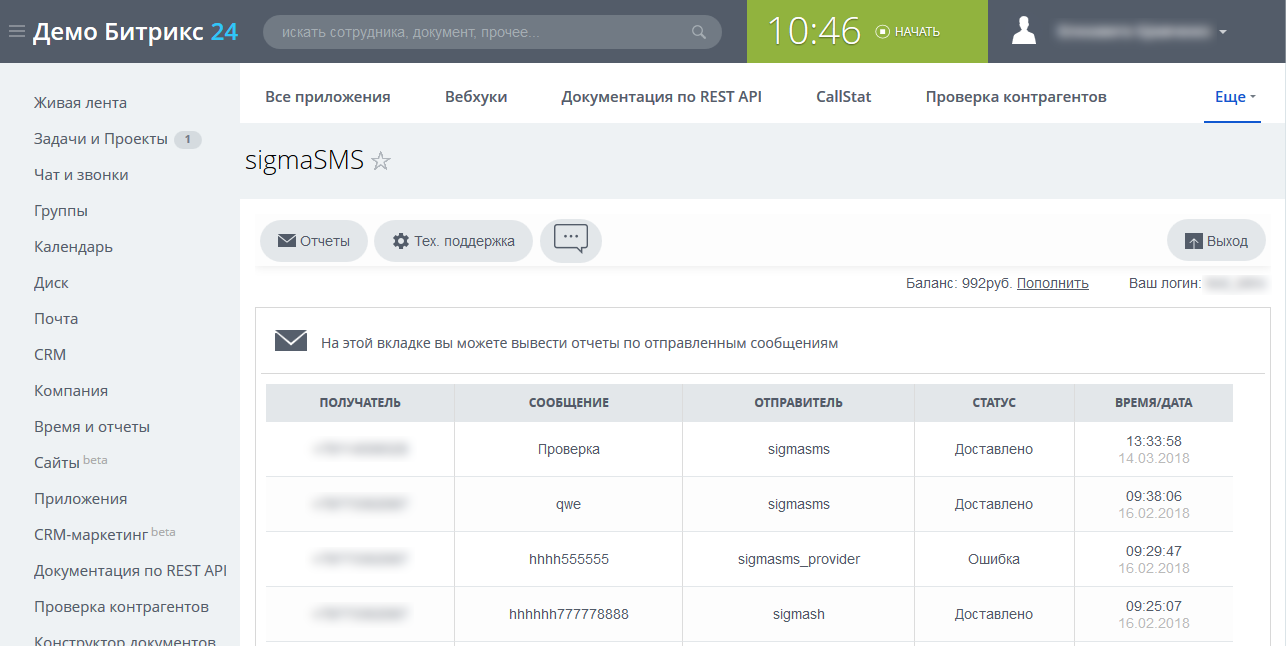The height and width of the screenshot is (646, 1286).
Task: Add sigmaSMS to favorites with the star
Action: pyautogui.click(x=381, y=161)
